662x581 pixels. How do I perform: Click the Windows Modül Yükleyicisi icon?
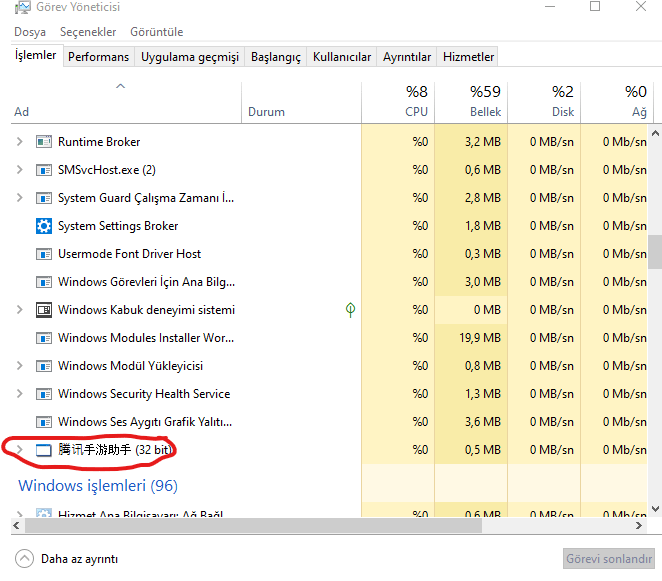click(44, 366)
